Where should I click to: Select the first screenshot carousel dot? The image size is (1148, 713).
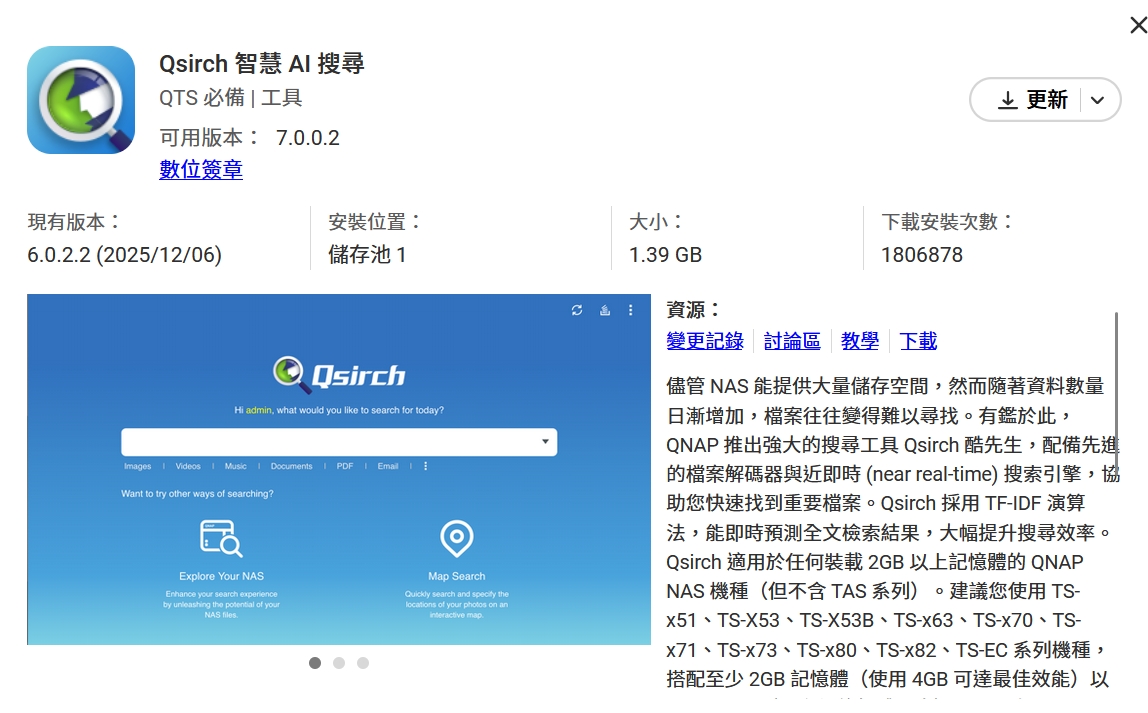pyautogui.click(x=315, y=663)
